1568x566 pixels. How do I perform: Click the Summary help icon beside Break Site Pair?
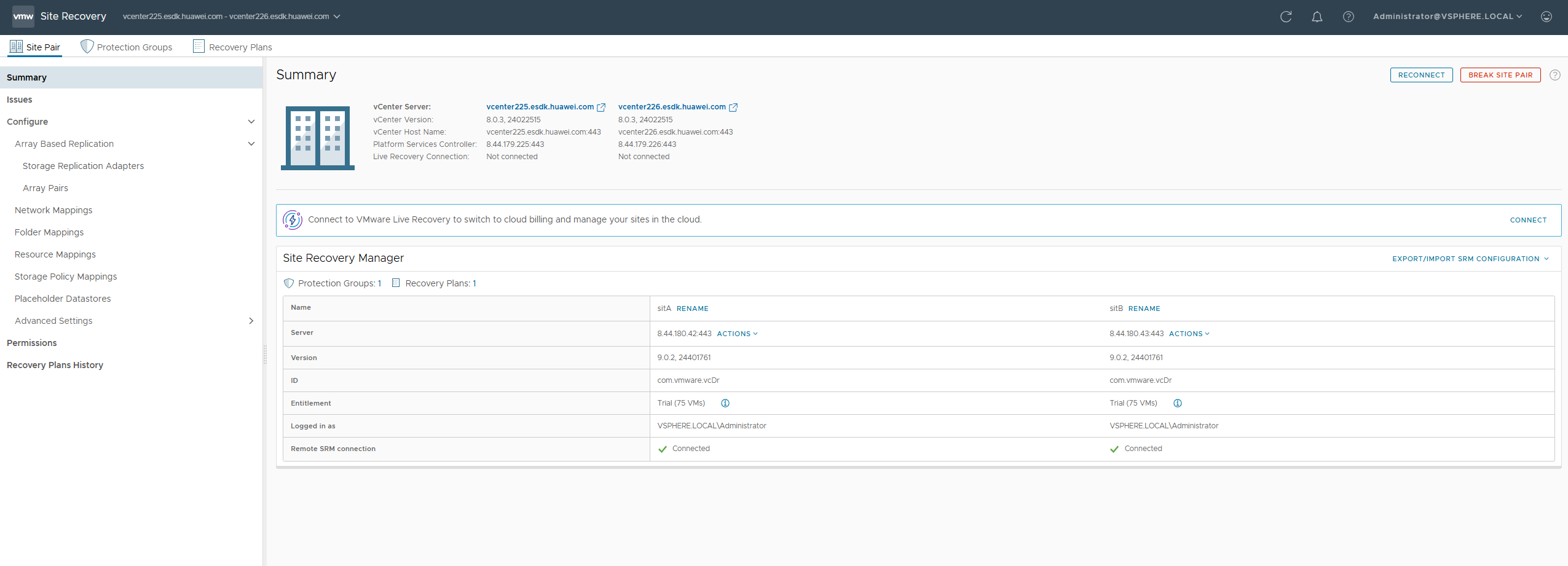click(1555, 75)
